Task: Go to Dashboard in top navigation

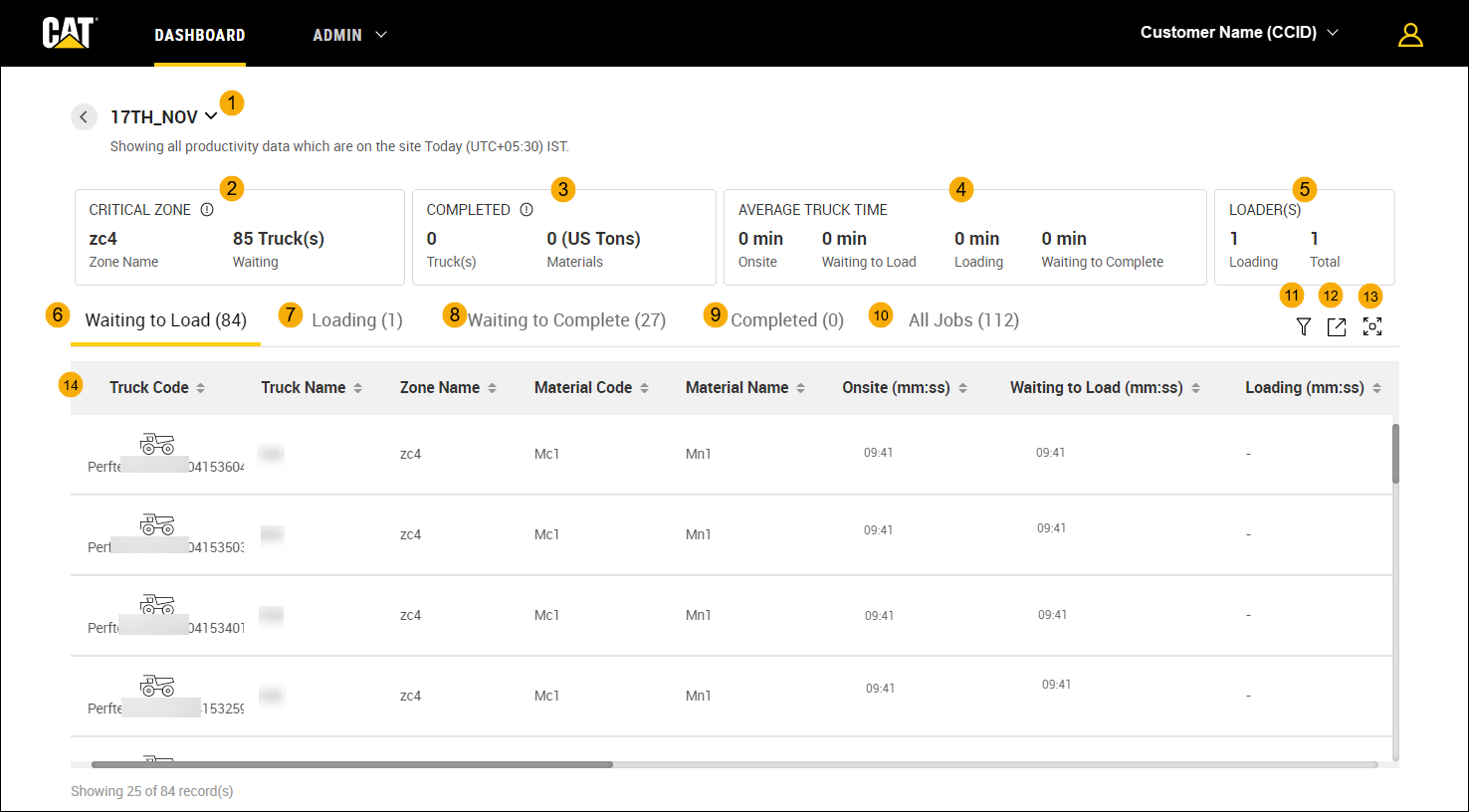Action: pyautogui.click(x=199, y=35)
